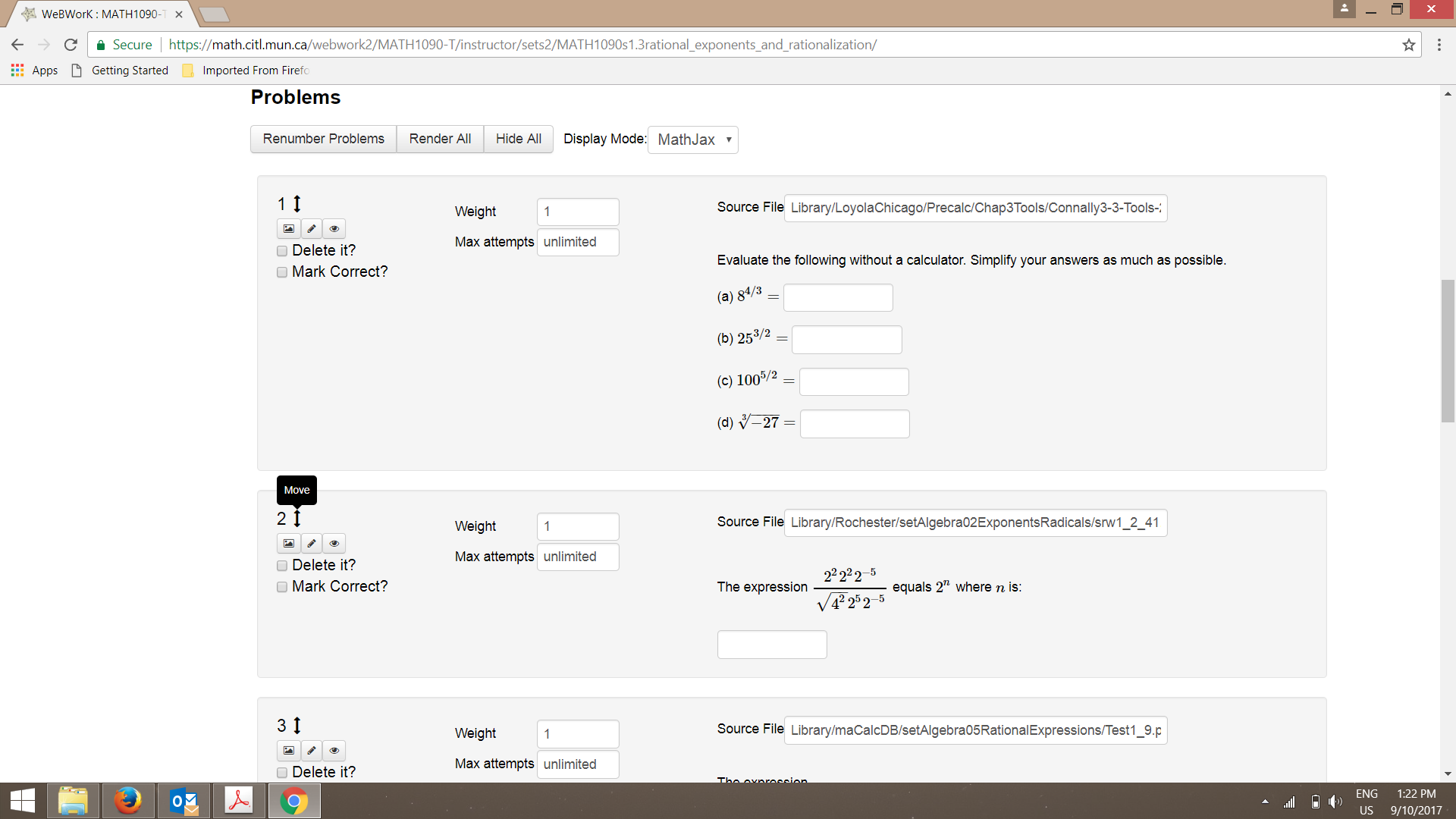1456x819 pixels.
Task: Click the browser forward arrow
Action: pyautogui.click(x=44, y=45)
